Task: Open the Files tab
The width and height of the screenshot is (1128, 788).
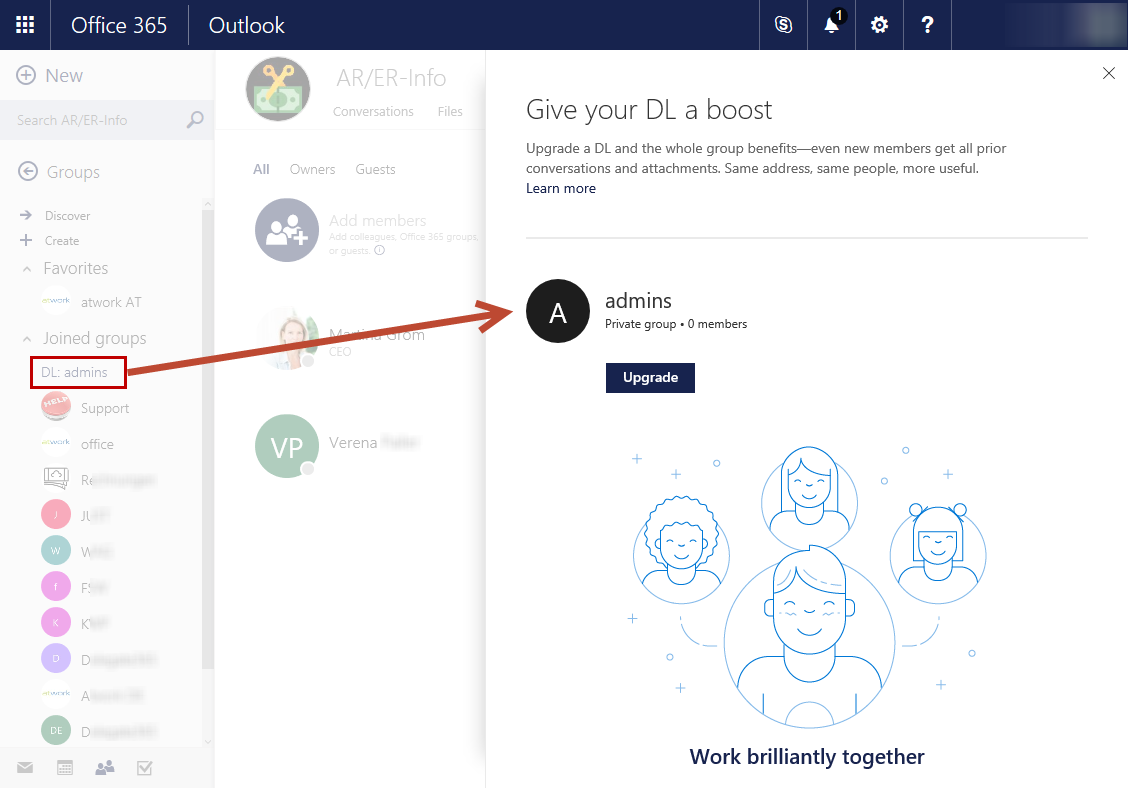Action: (x=450, y=112)
